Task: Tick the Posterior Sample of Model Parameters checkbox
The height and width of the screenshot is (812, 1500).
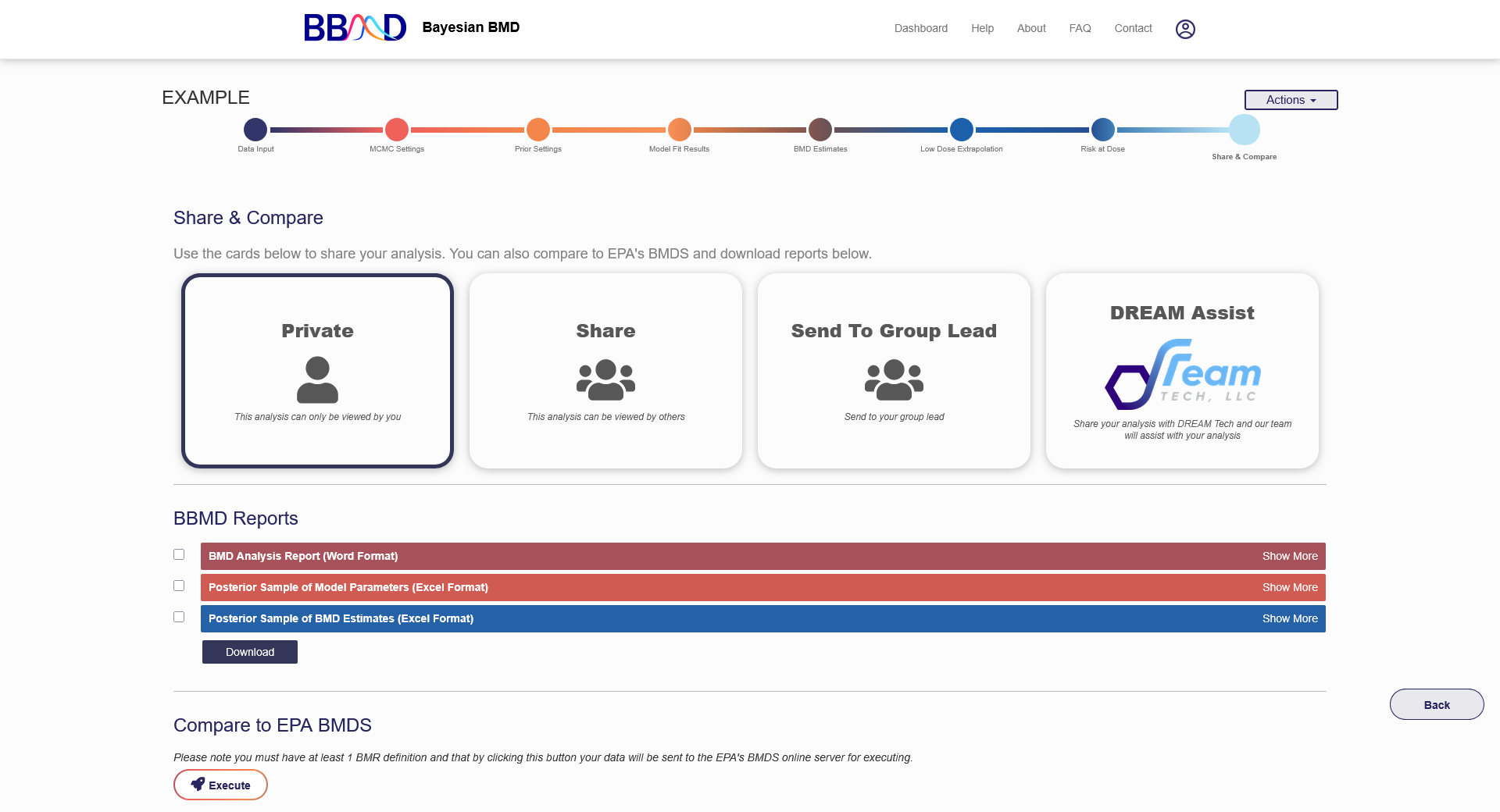Action: pyautogui.click(x=179, y=586)
